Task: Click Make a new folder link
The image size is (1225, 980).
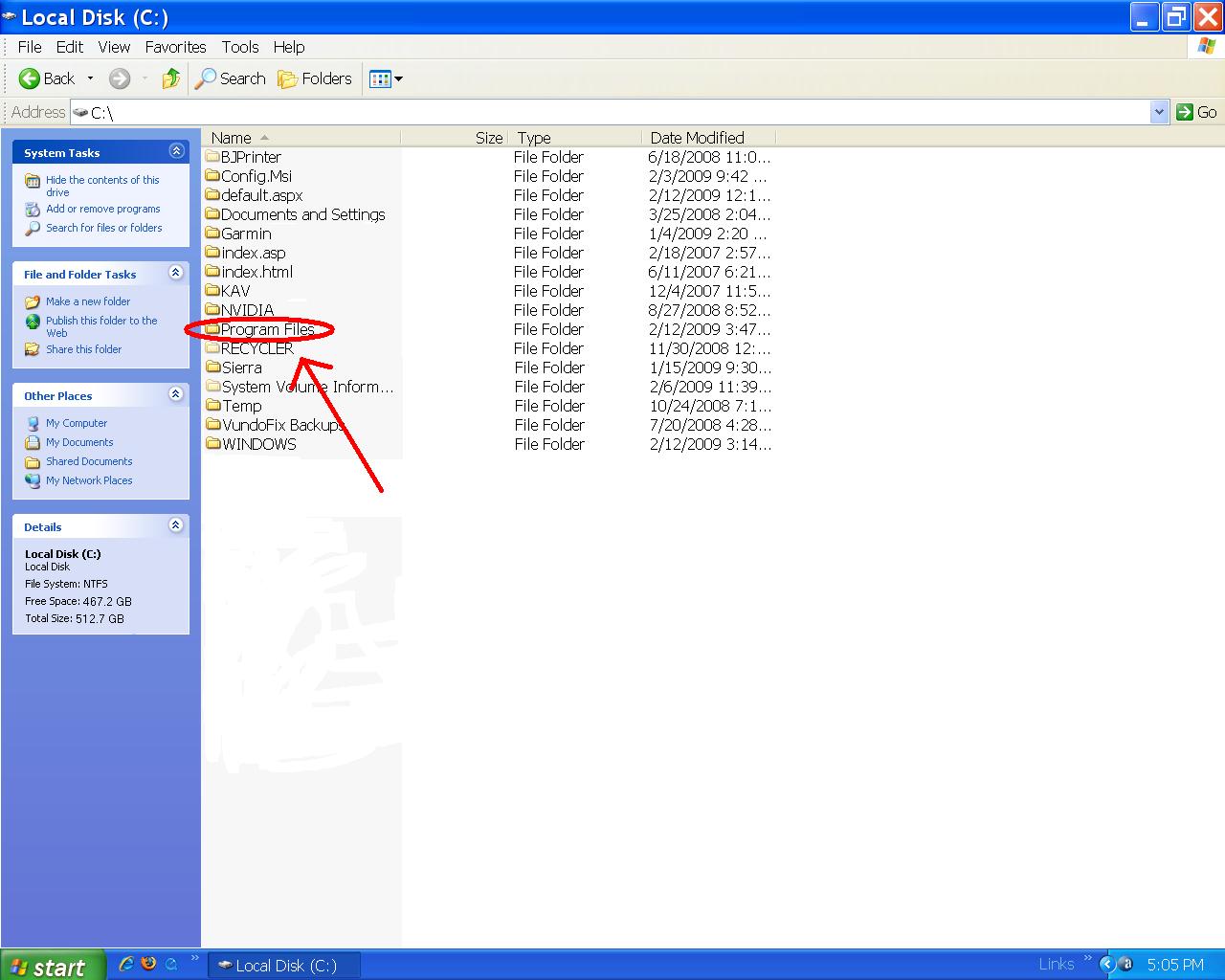Action: (88, 301)
